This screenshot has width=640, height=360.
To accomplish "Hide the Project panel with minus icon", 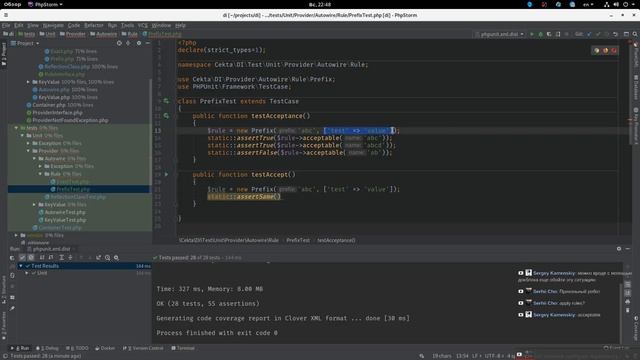I will (x=148, y=43).
